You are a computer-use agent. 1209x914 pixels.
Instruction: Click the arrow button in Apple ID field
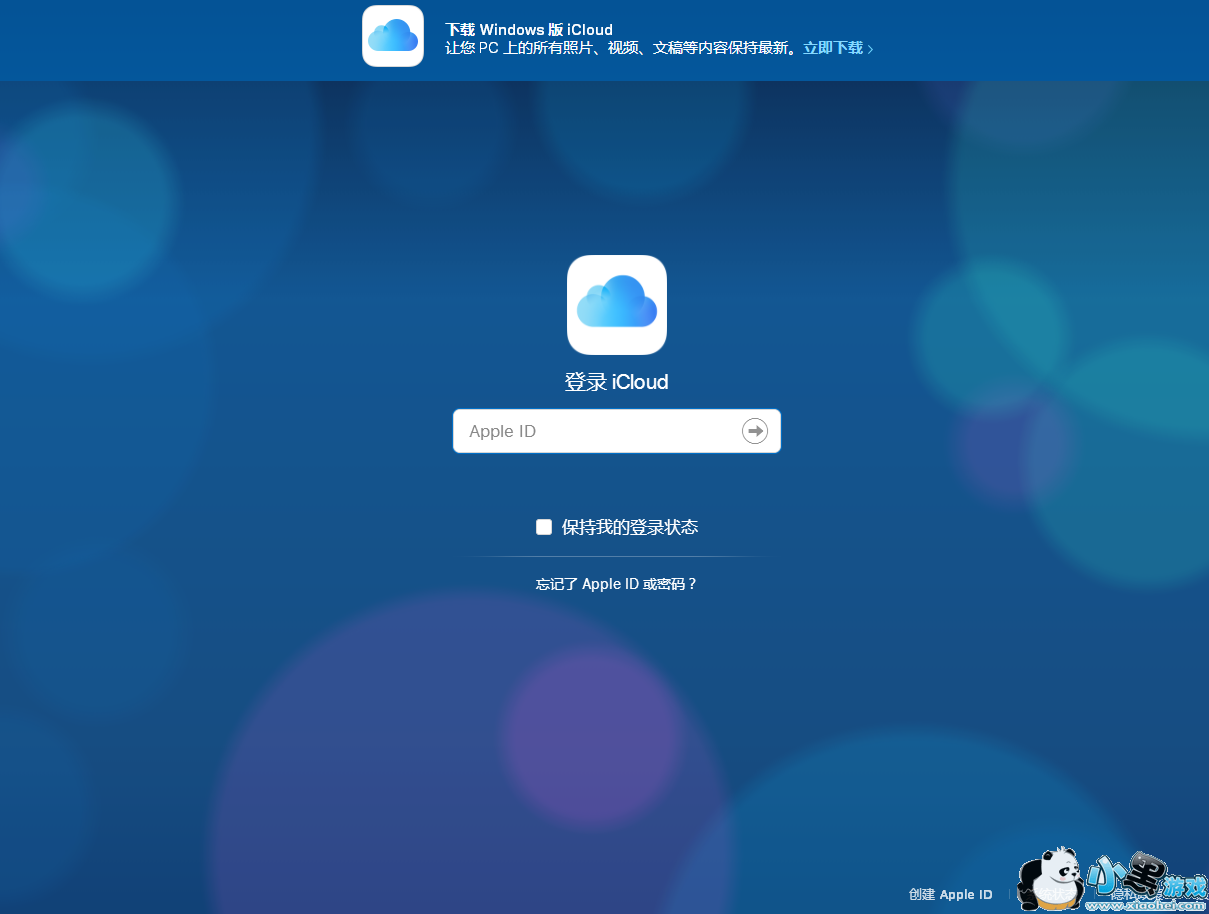(x=754, y=431)
